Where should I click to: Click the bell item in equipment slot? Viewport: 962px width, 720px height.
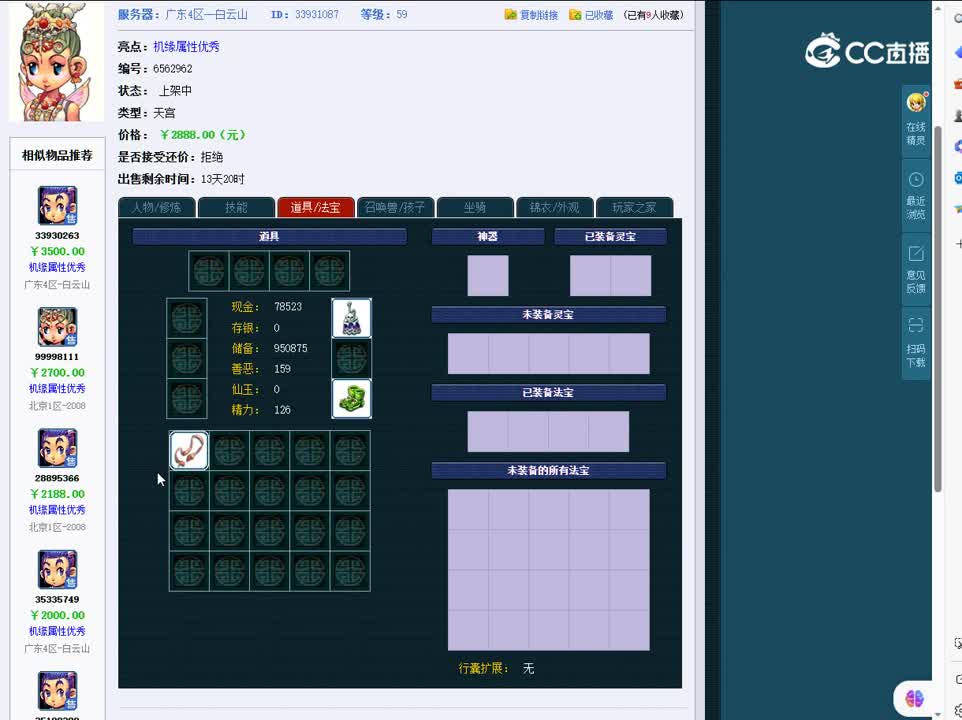pyautogui.click(x=352, y=318)
